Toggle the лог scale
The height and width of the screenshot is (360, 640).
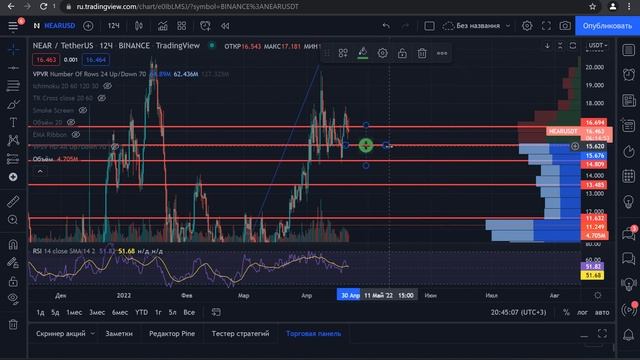pos(582,312)
